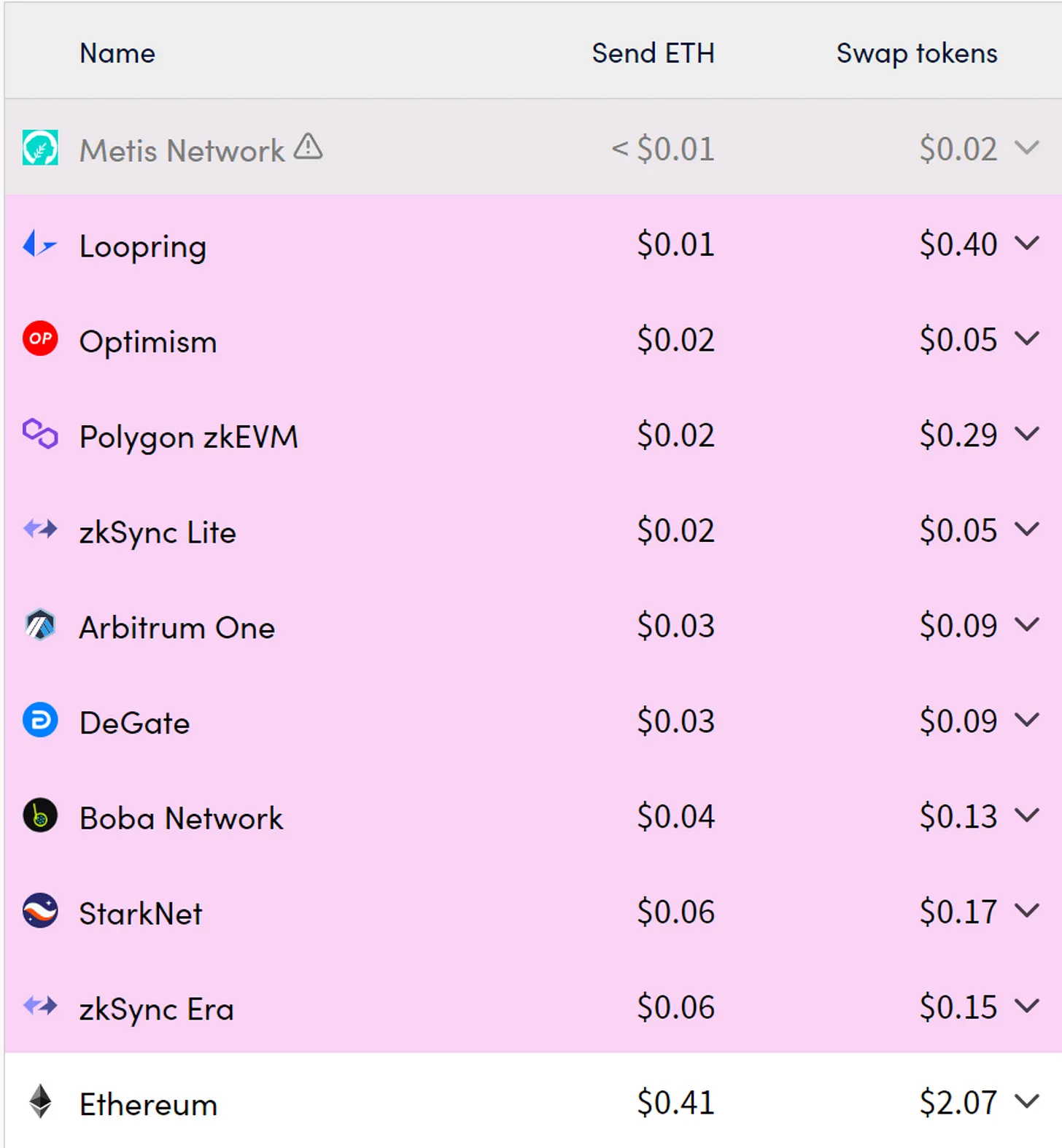
Task: Sort by the Send ETH column header
Action: [x=653, y=53]
